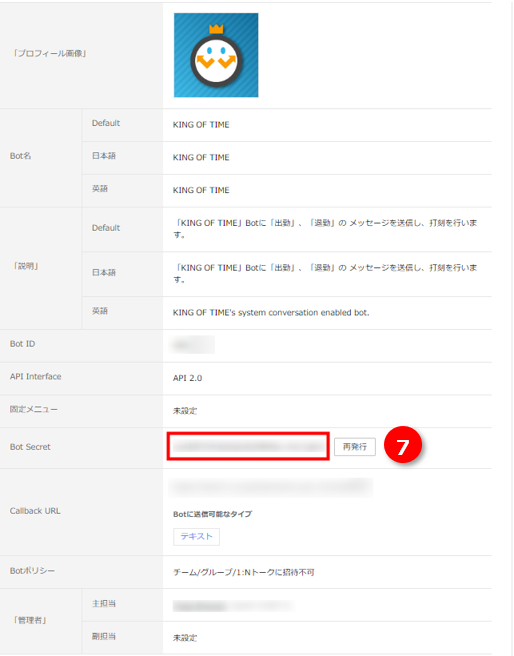Select the 日本語 Bot名 KING OF TIME text
The height and width of the screenshot is (656, 514).
pyautogui.click(x=201, y=157)
